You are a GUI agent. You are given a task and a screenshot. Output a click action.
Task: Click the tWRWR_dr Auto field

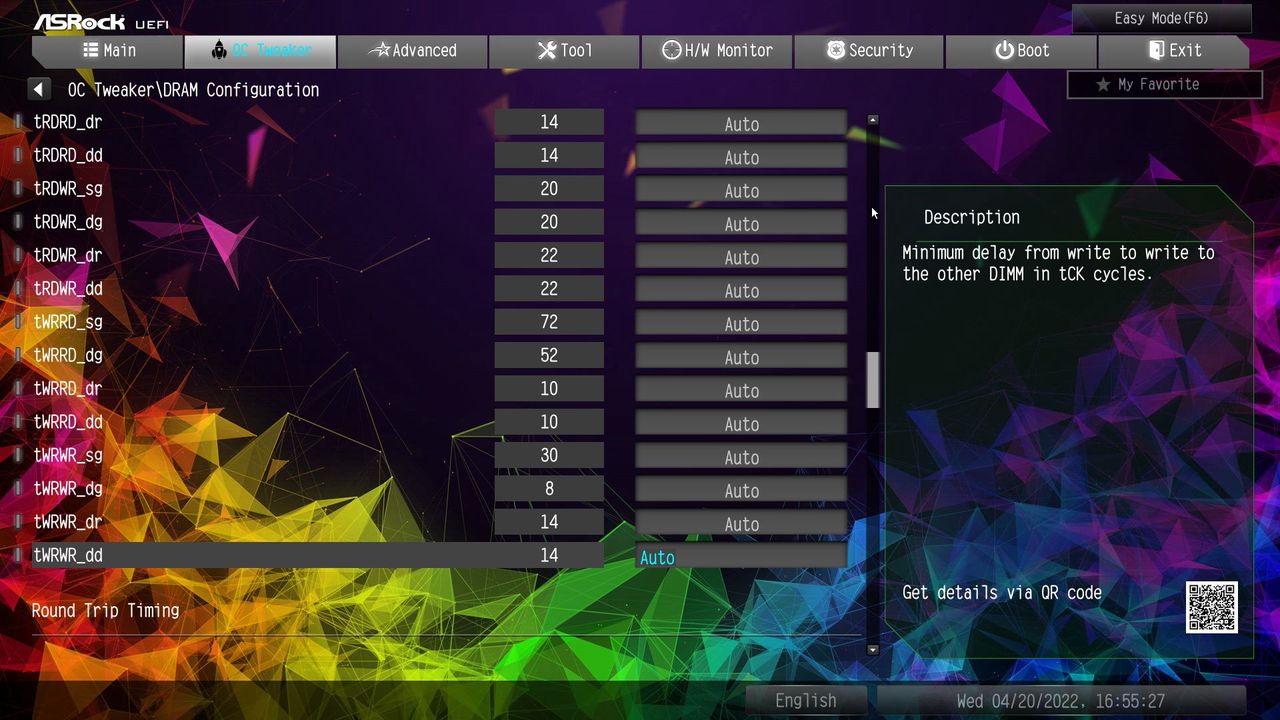[741, 524]
